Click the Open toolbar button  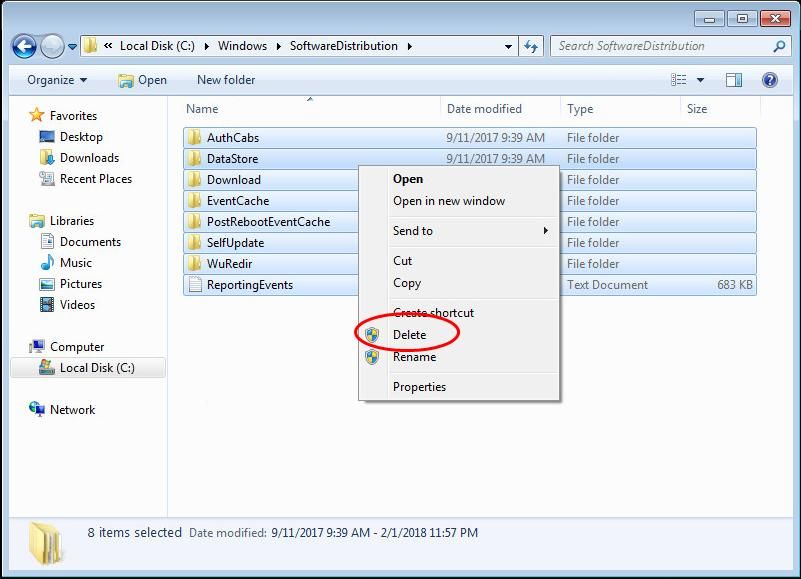(142, 80)
